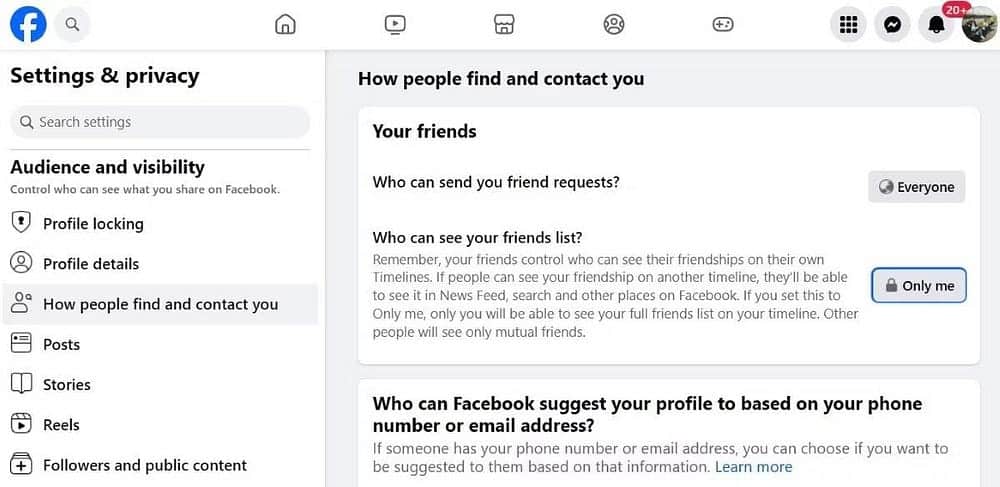1000x487 pixels.
Task: Open the grid Menu icon
Action: [x=848, y=25]
